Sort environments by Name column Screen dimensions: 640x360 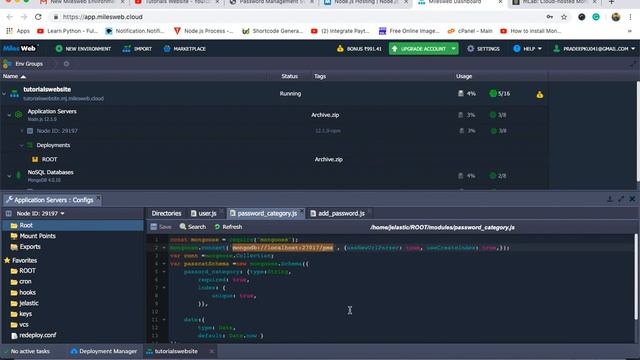coord(14,76)
